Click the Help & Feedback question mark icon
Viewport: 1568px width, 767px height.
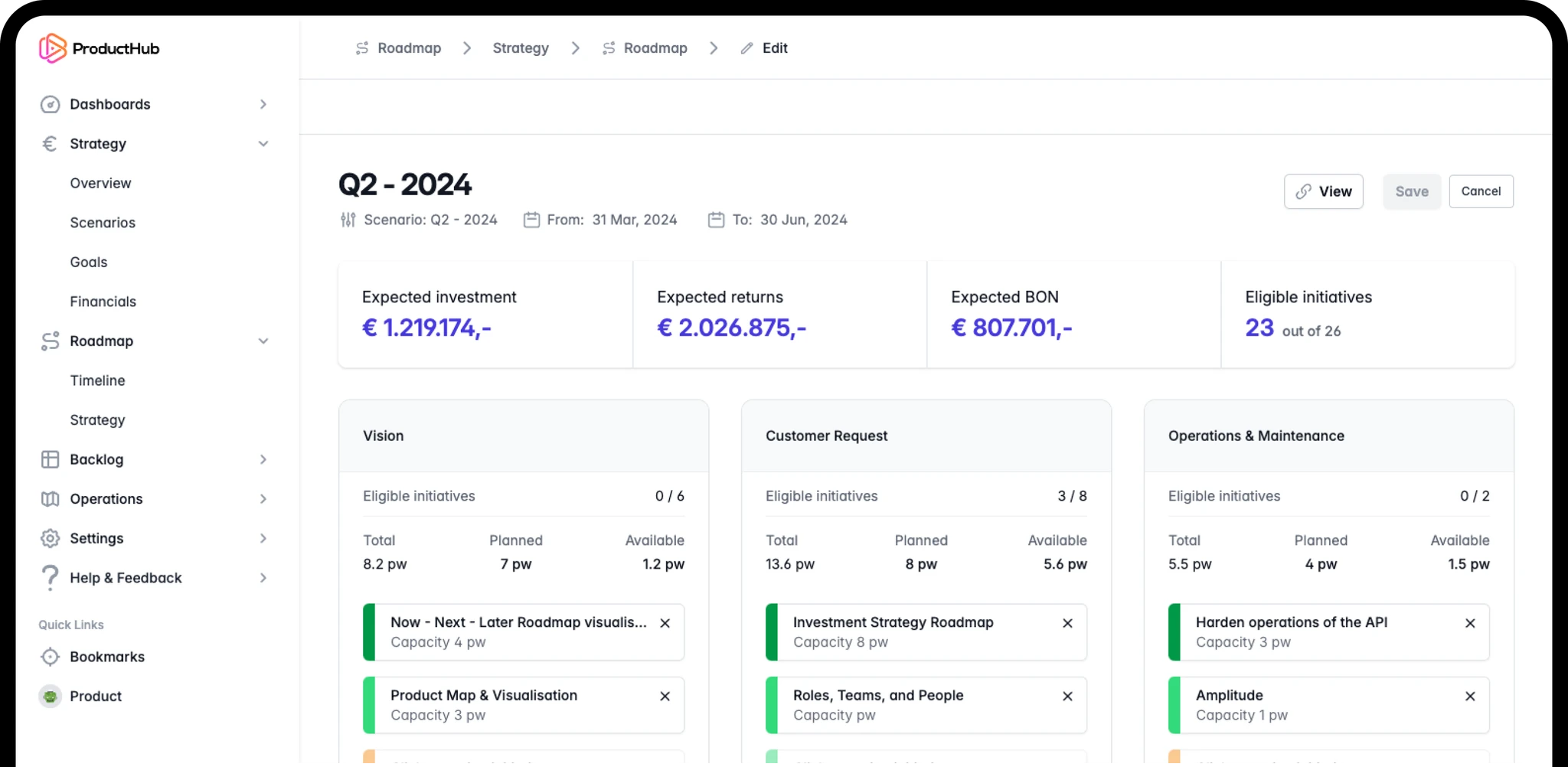click(x=50, y=578)
